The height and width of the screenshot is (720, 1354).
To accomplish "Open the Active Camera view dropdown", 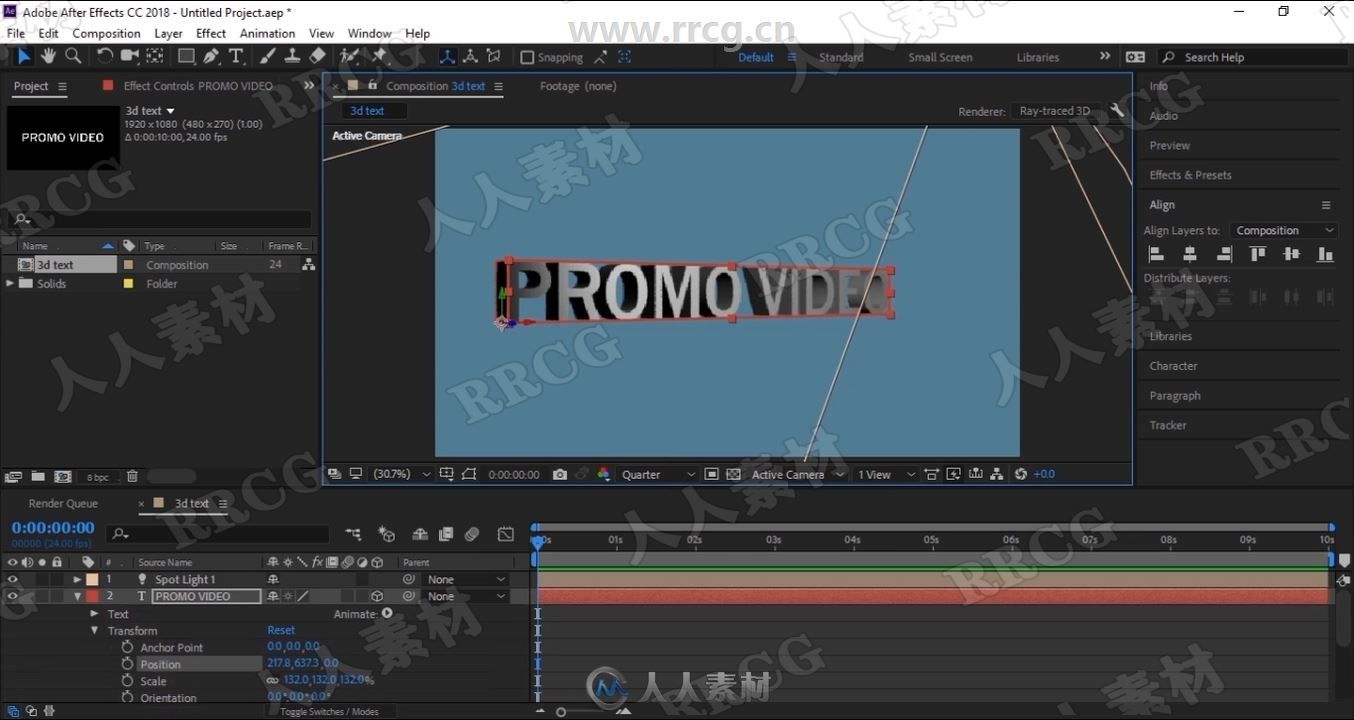I will pos(798,474).
